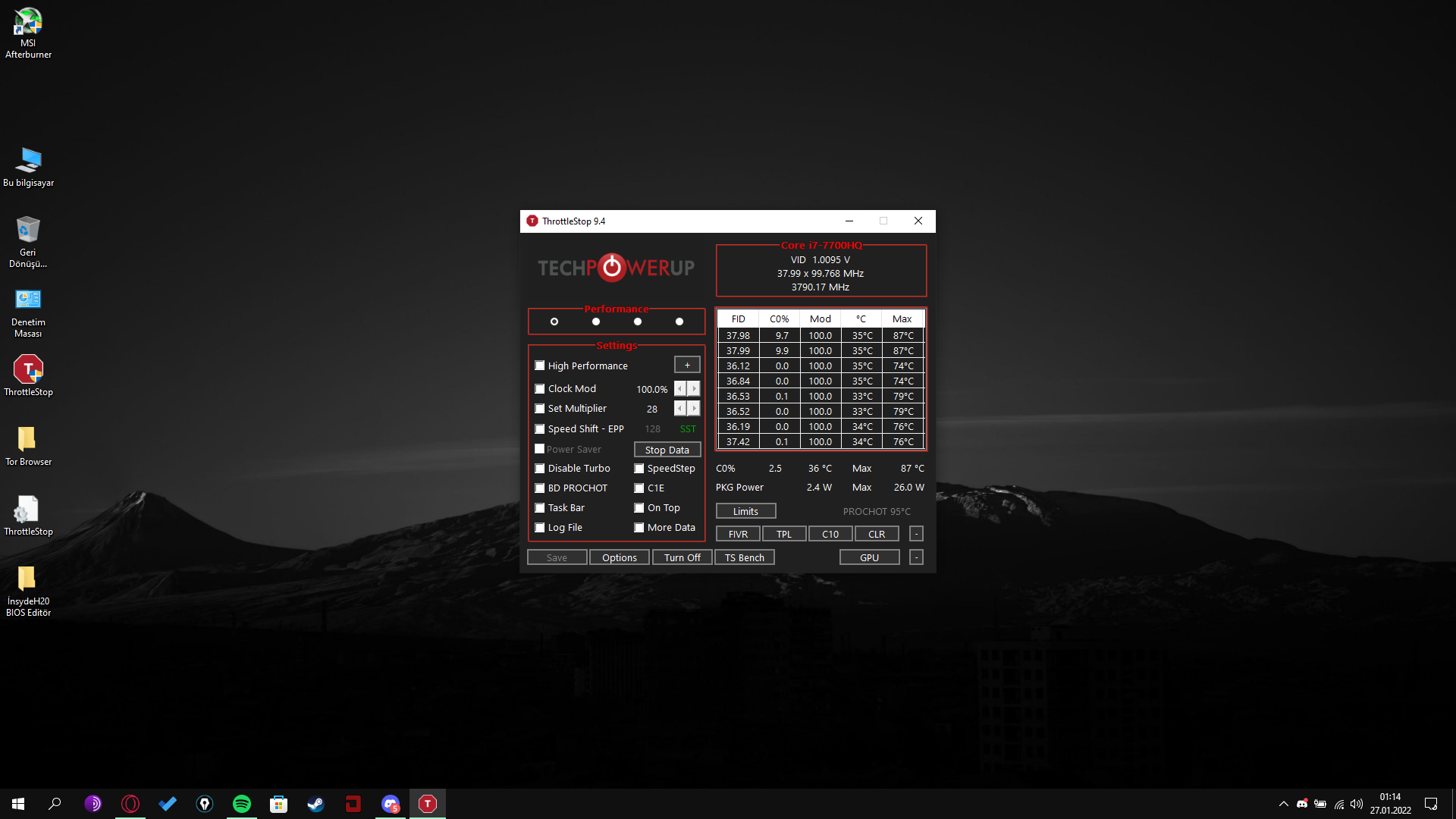Click the TechPowerUp logo

616,268
